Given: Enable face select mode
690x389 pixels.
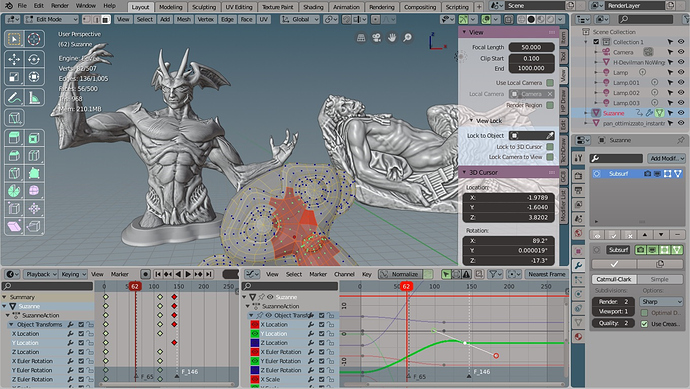Looking at the screenshot, I should pyautogui.click(x=106, y=19).
